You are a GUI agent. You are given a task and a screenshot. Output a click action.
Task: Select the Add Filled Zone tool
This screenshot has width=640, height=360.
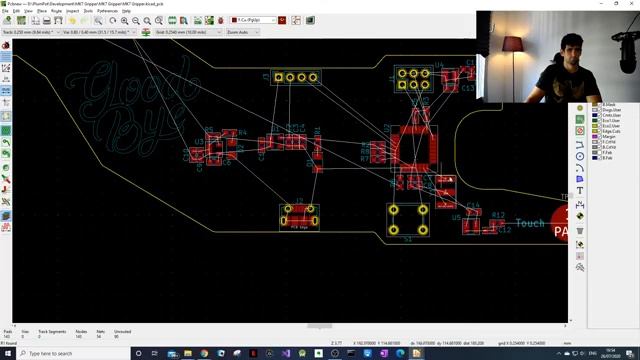(x=580, y=120)
